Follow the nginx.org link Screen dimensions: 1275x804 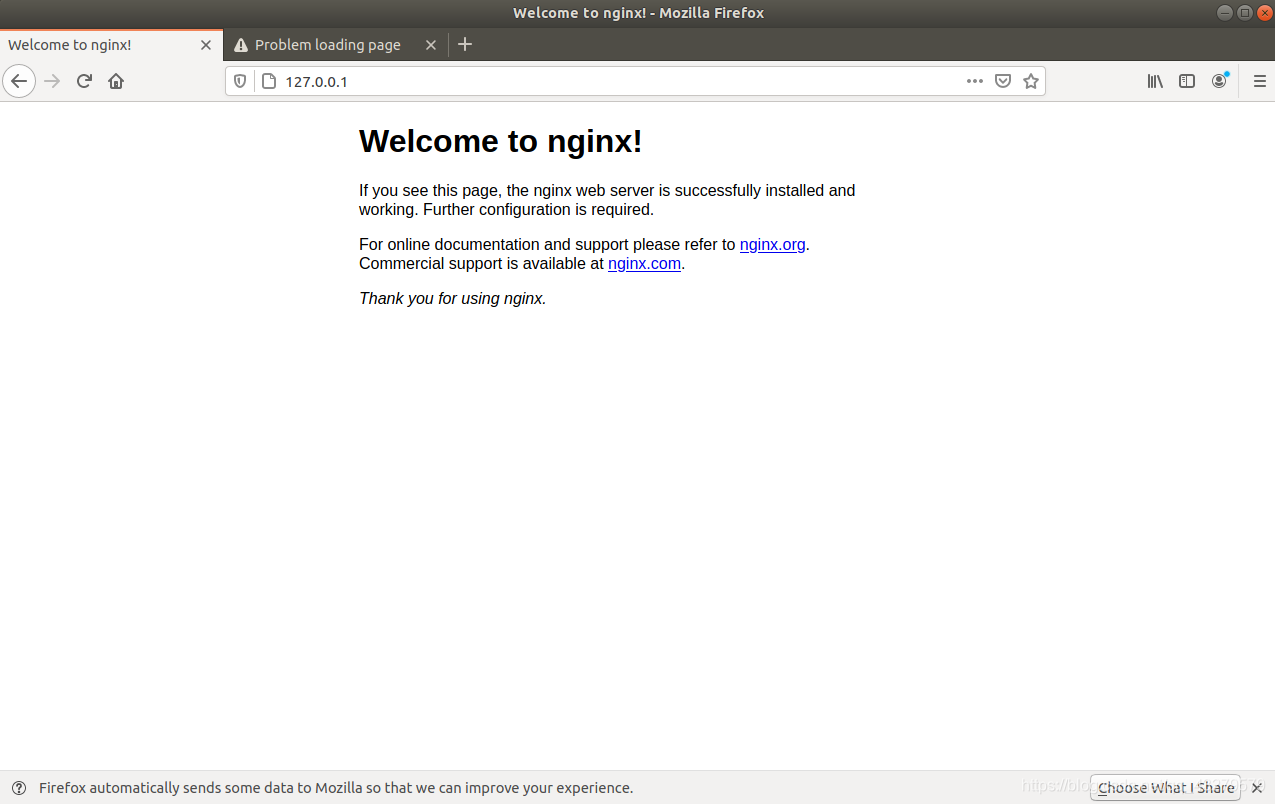coord(773,244)
